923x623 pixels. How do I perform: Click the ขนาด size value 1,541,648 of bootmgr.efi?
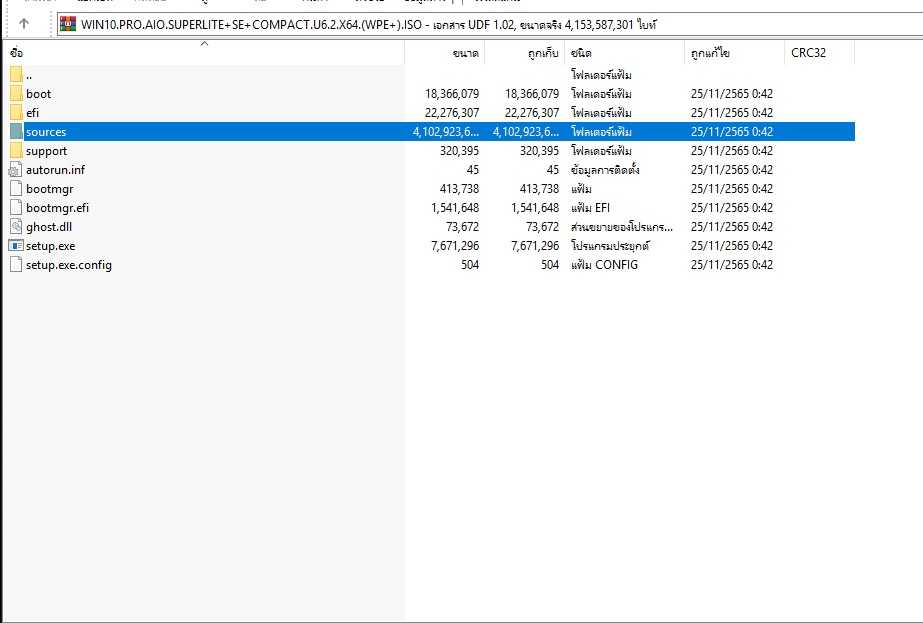point(455,207)
